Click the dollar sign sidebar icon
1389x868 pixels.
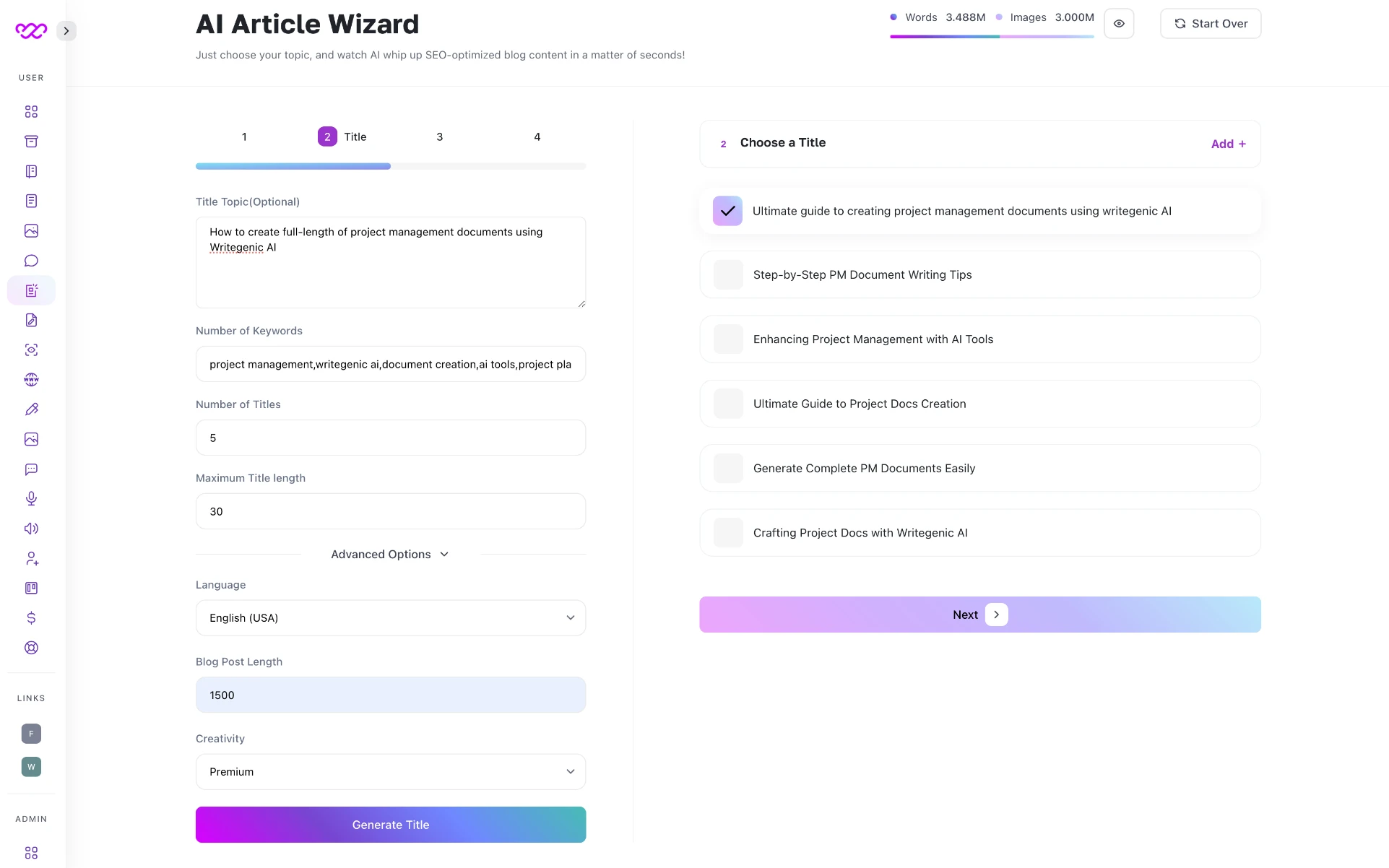[x=31, y=618]
